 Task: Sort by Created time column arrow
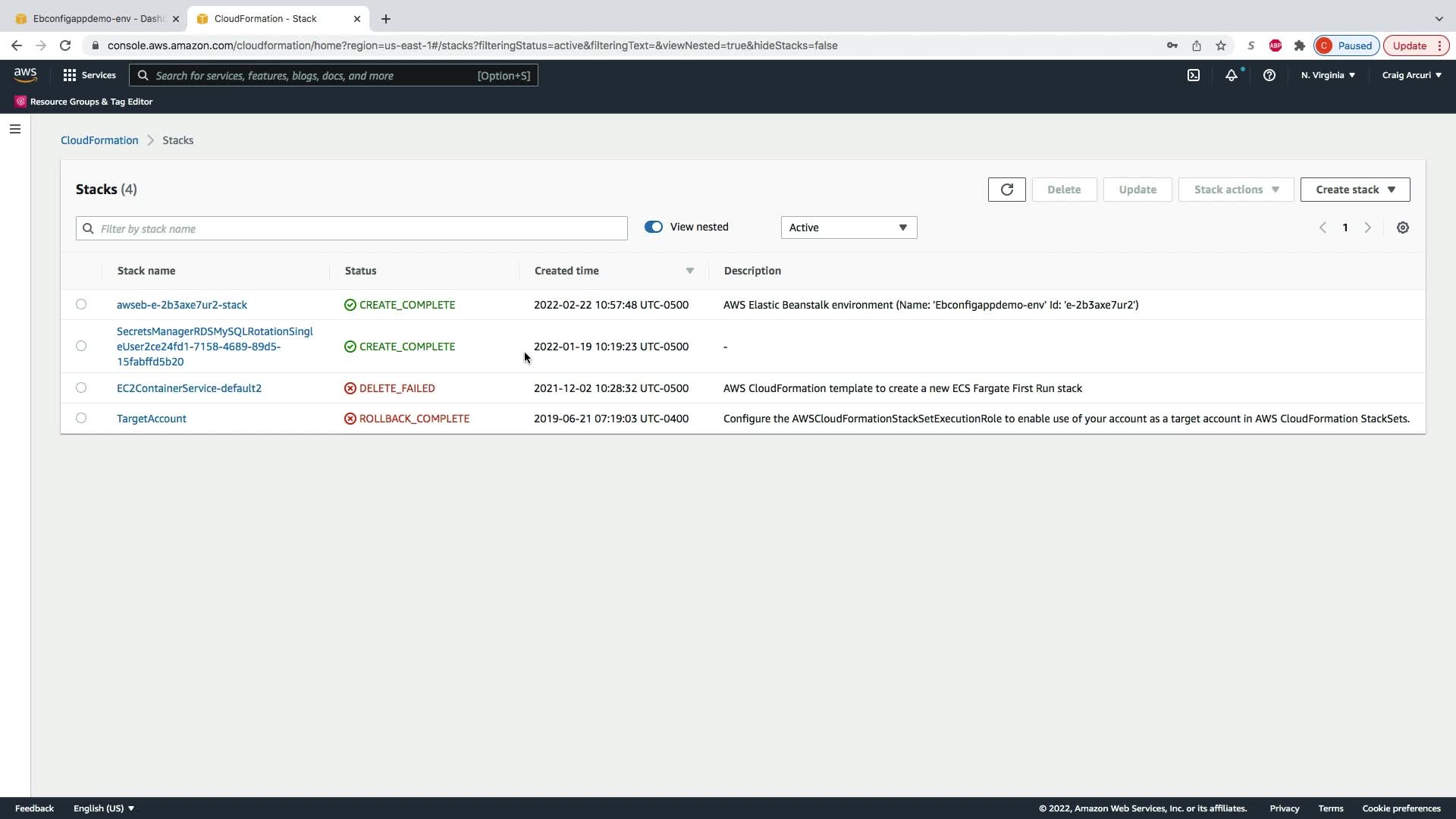click(689, 271)
